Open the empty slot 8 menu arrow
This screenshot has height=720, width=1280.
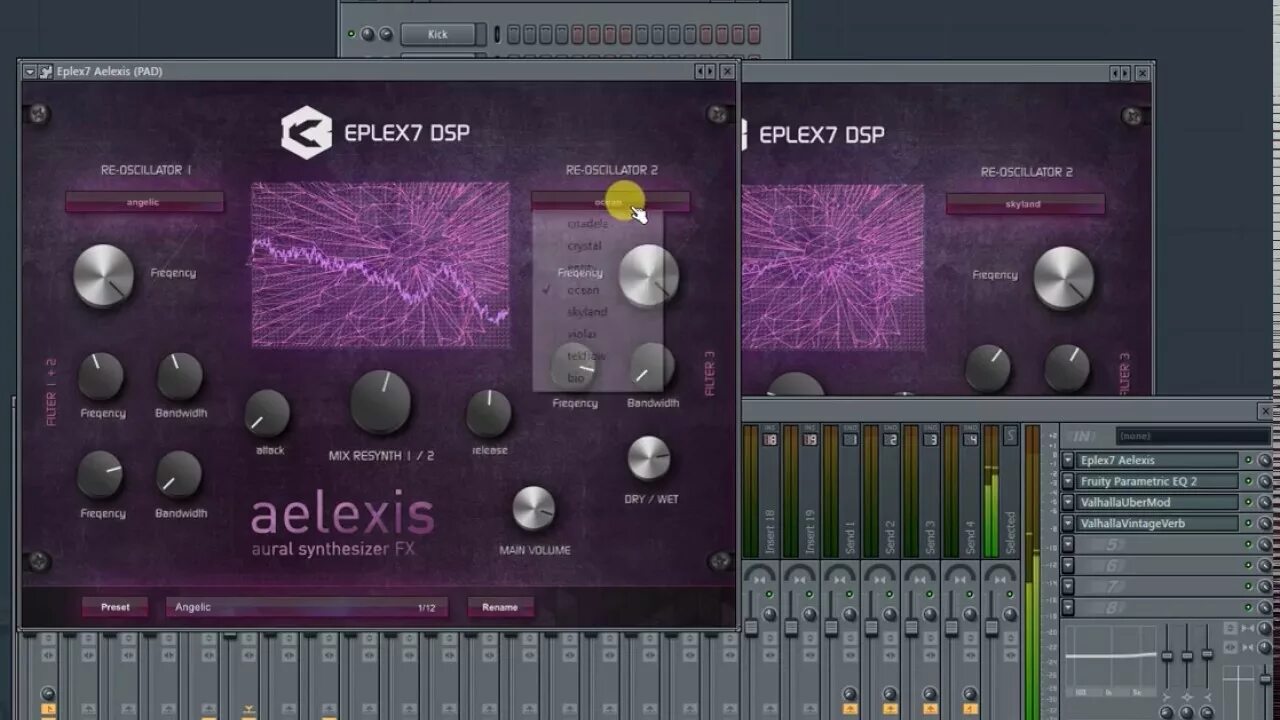coord(1068,608)
